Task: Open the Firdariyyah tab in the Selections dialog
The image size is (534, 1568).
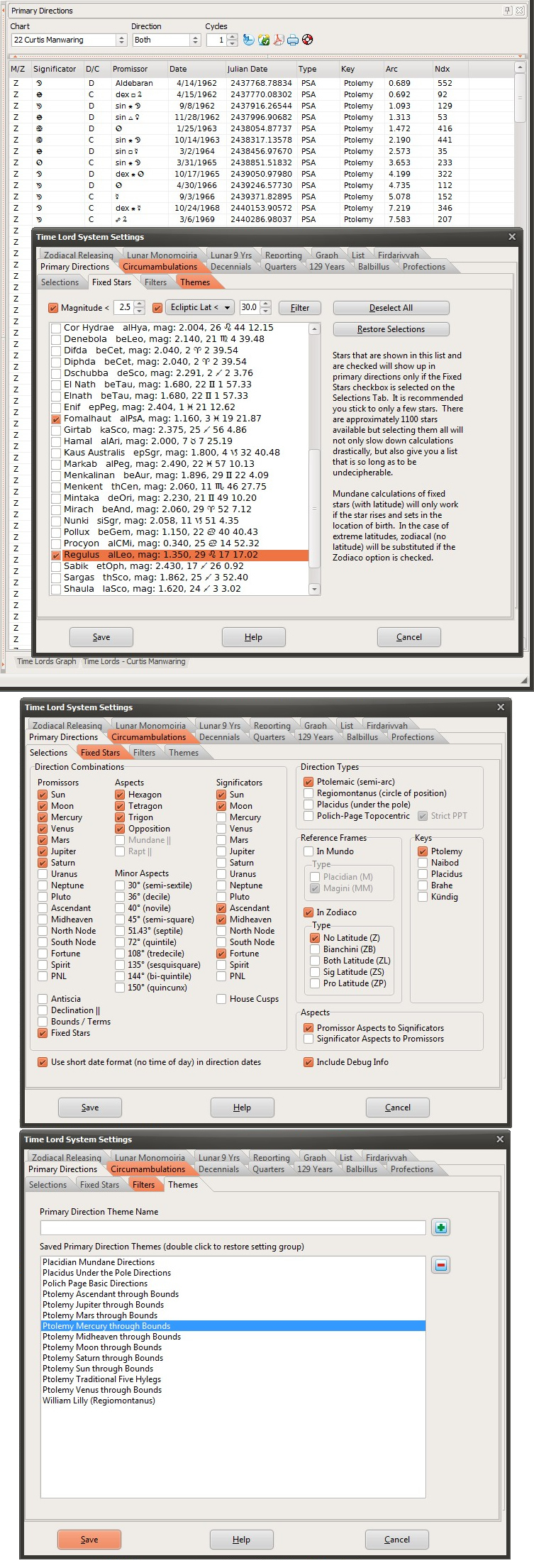Action: [387, 726]
